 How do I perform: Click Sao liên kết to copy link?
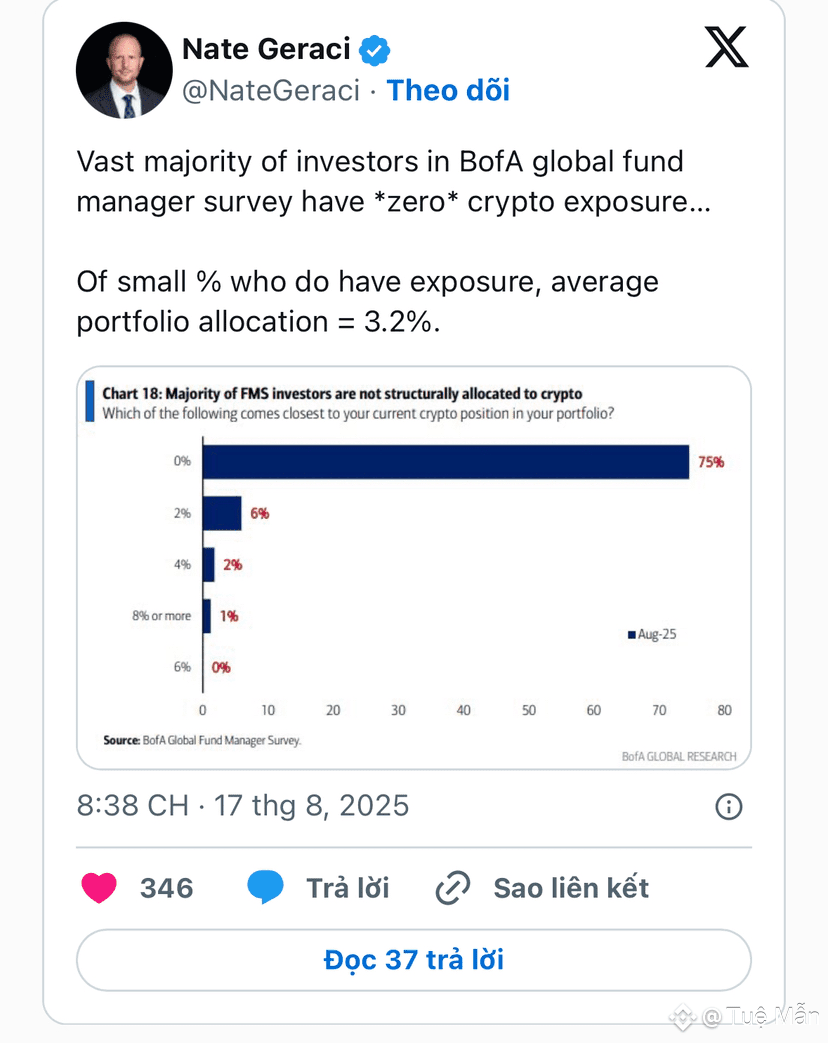tap(571, 888)
